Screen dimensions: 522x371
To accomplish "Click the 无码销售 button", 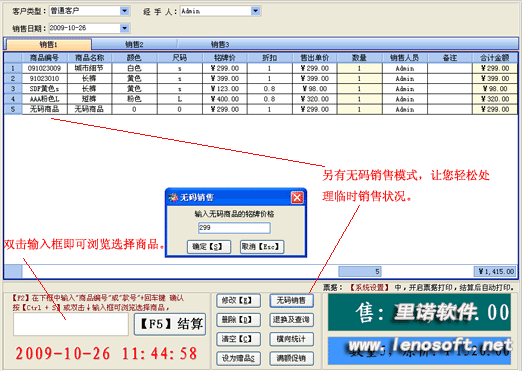I will (x=291, y=301).
